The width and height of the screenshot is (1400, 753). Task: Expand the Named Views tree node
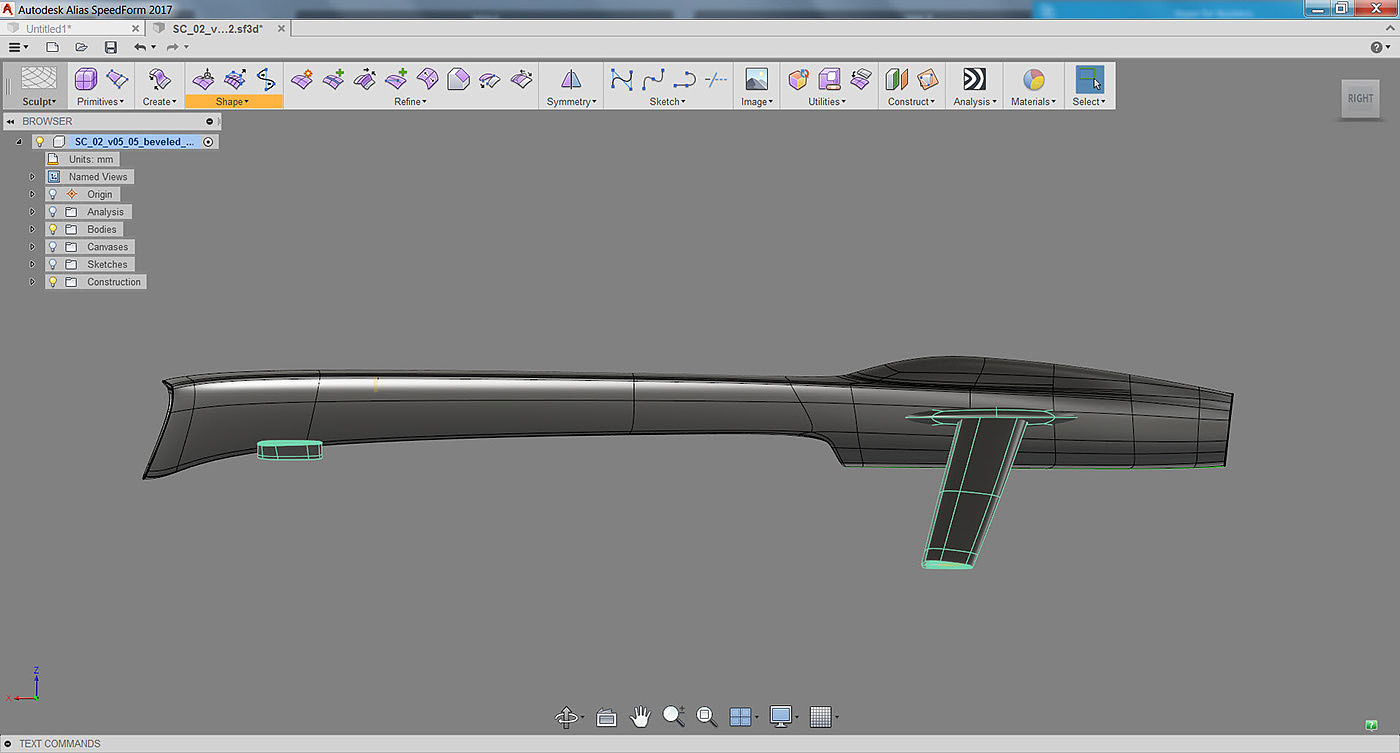point(32,177)
